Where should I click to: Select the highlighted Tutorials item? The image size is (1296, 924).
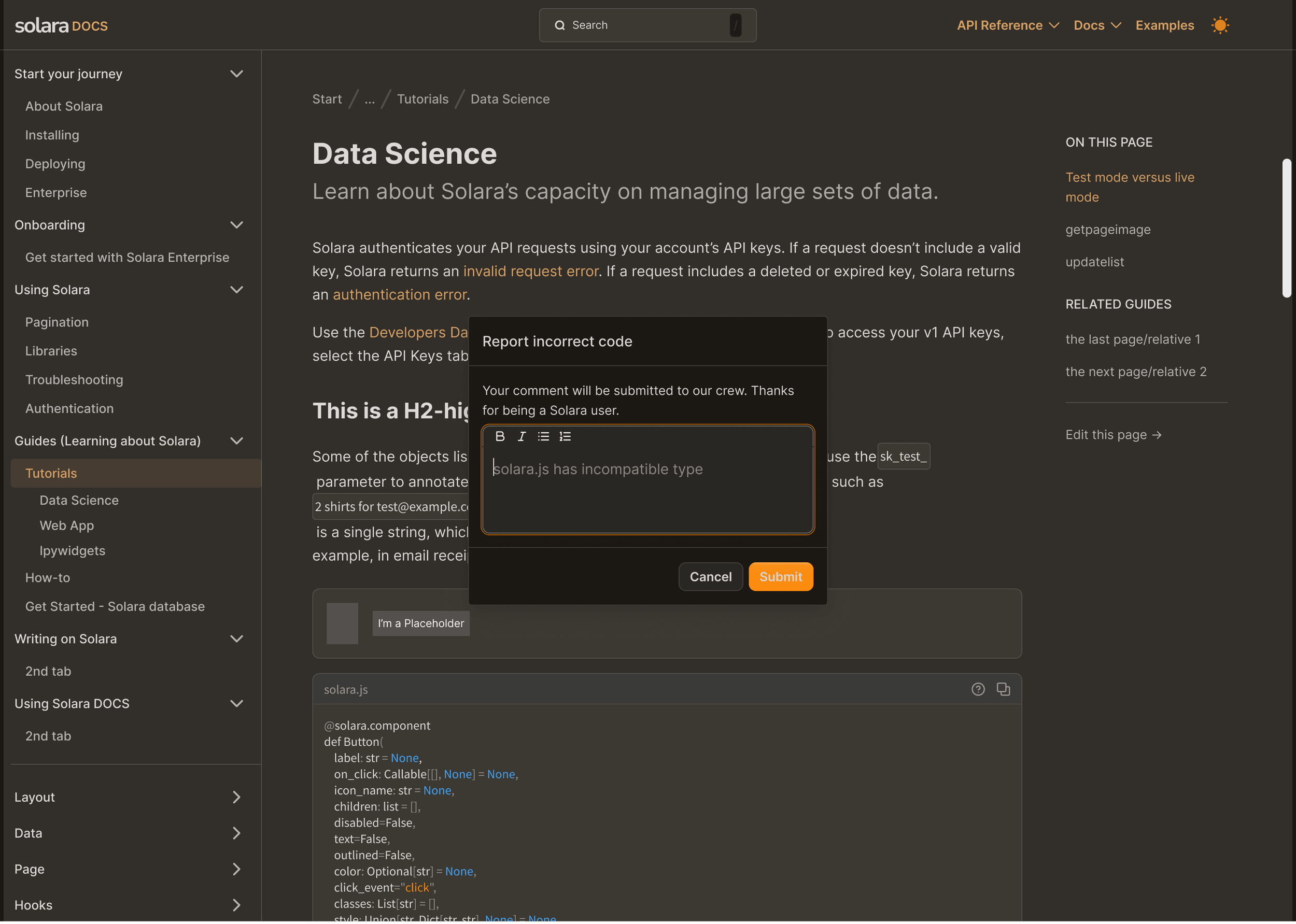(136, 473)
